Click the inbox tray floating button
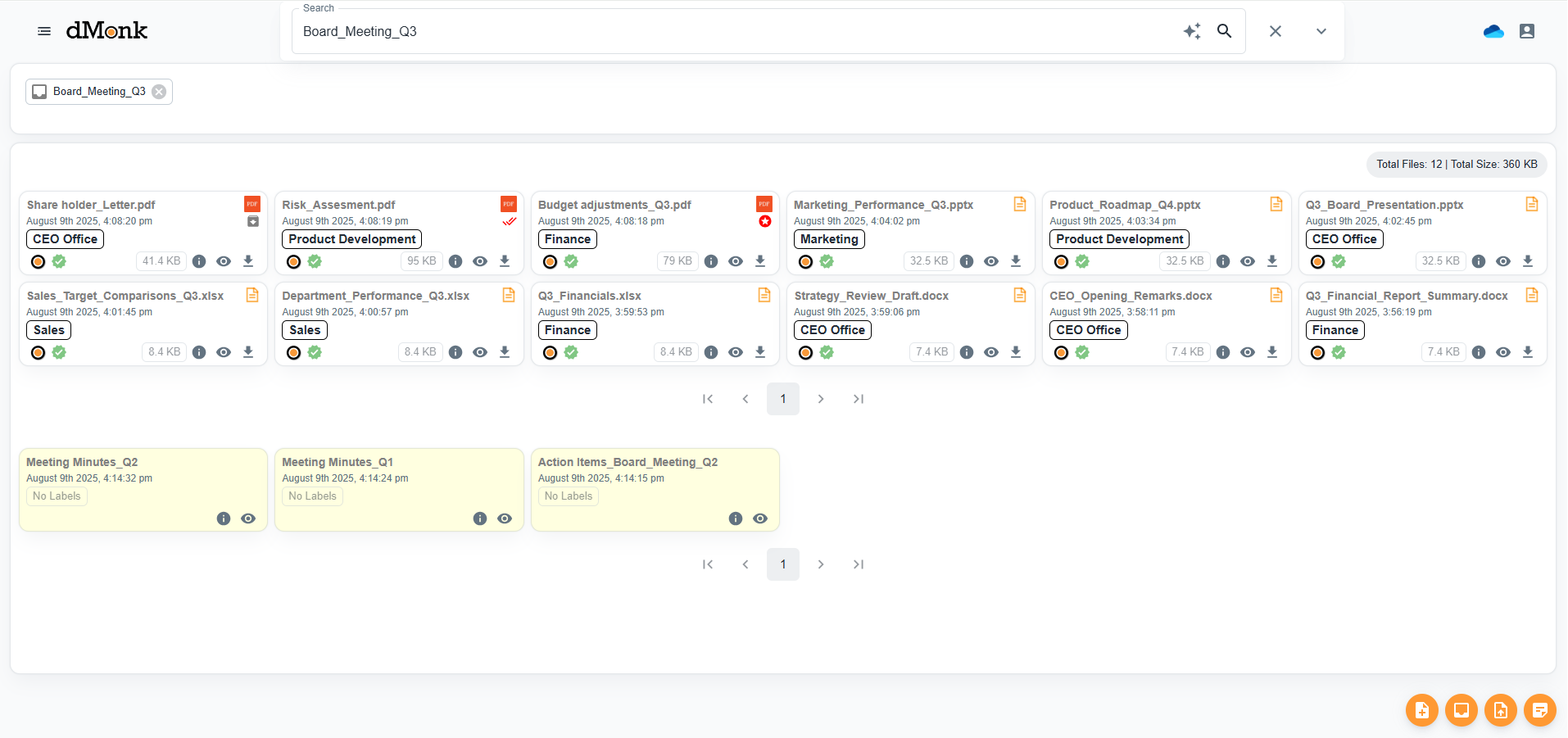 [x=1461, y=710]
